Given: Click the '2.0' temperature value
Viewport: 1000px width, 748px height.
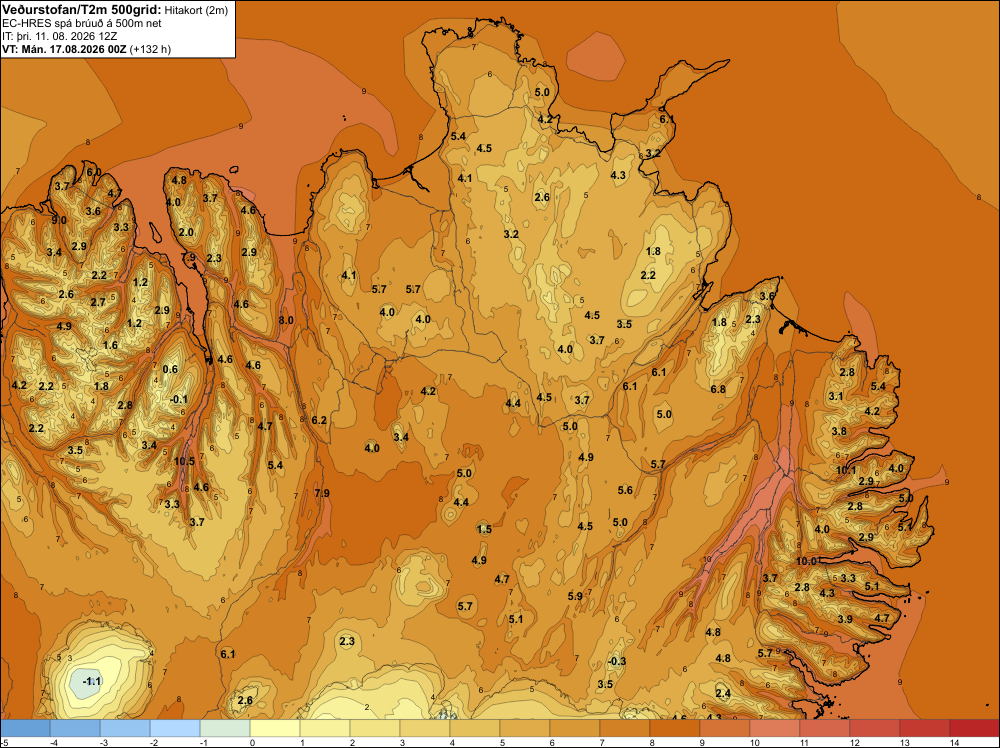Looking at the screenshot, I should 186,232.
